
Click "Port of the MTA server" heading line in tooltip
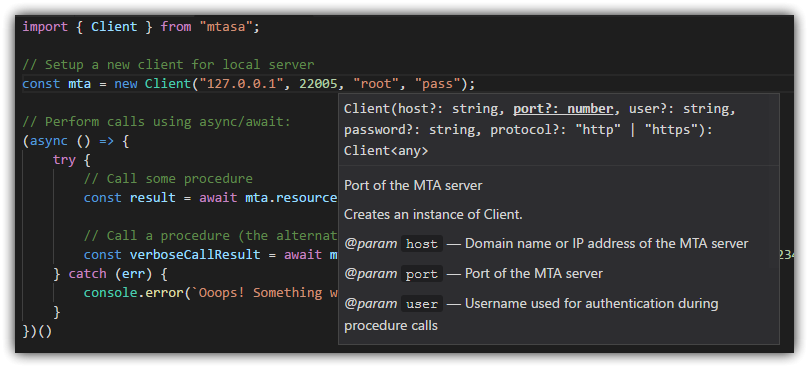click(413, 185)
